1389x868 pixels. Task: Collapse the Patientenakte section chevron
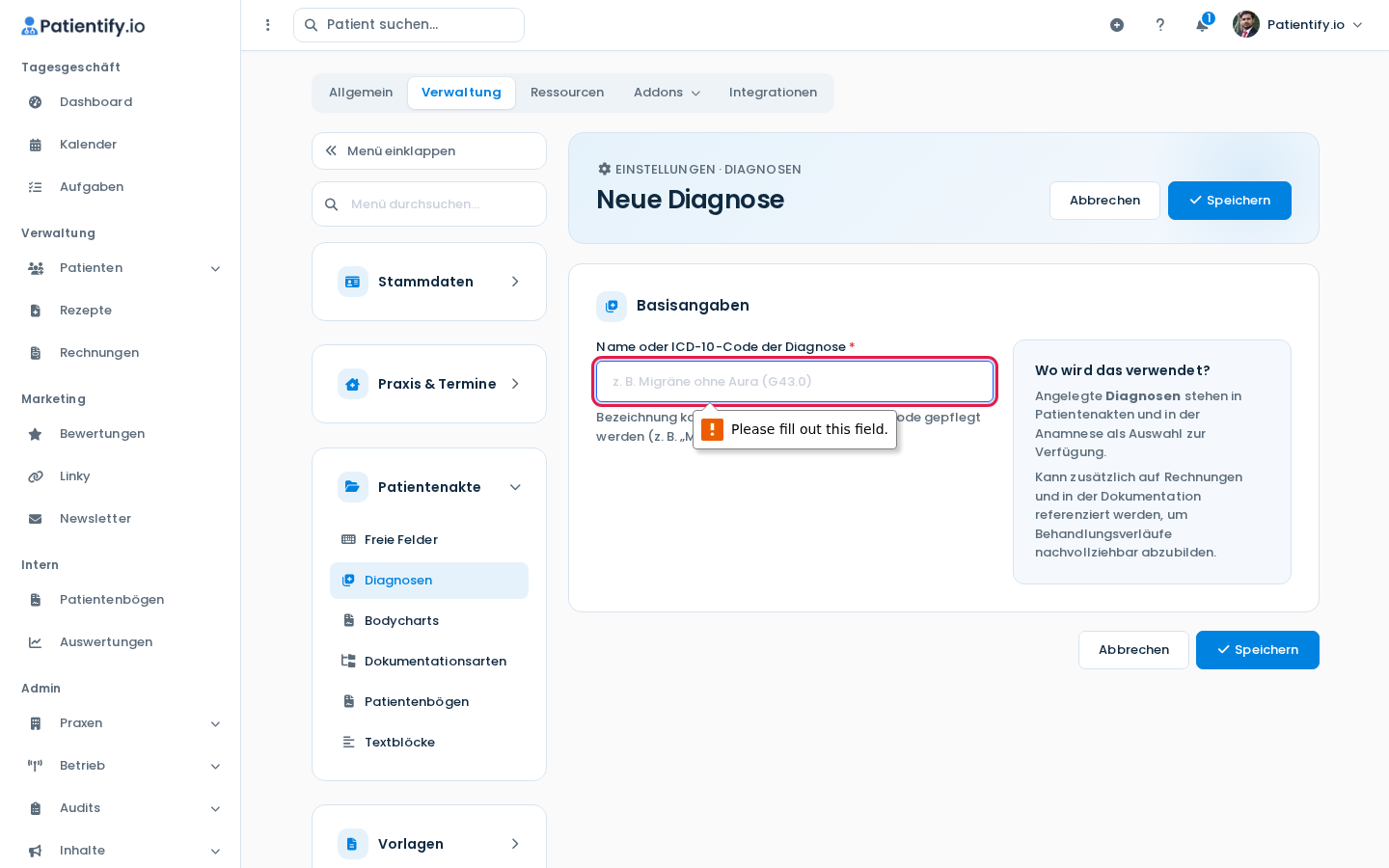click(x=515, y=487)
